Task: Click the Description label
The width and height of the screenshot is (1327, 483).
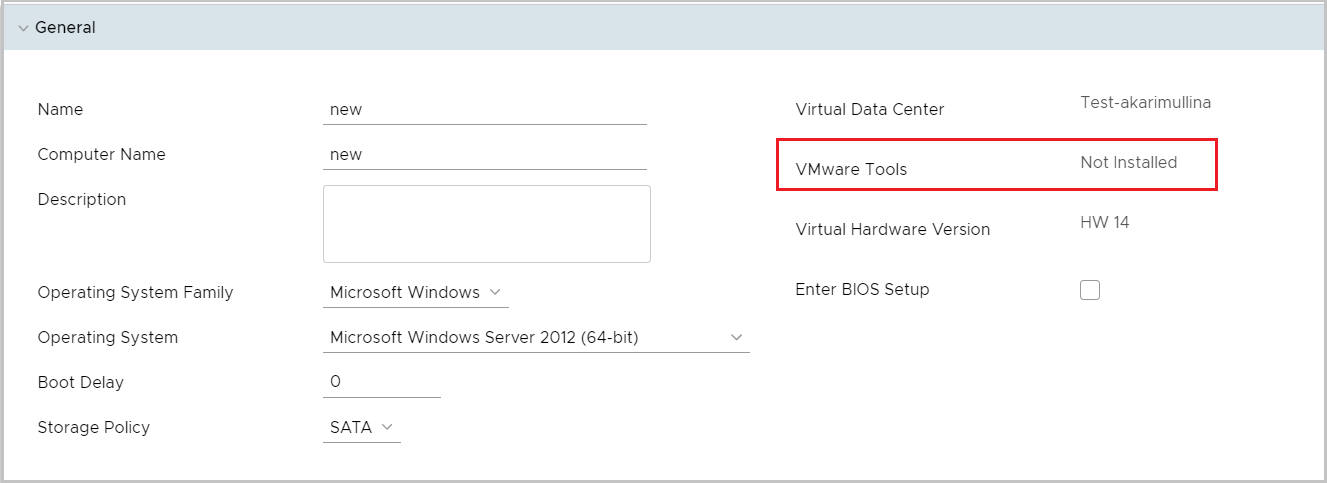Action: coord(82,200)
